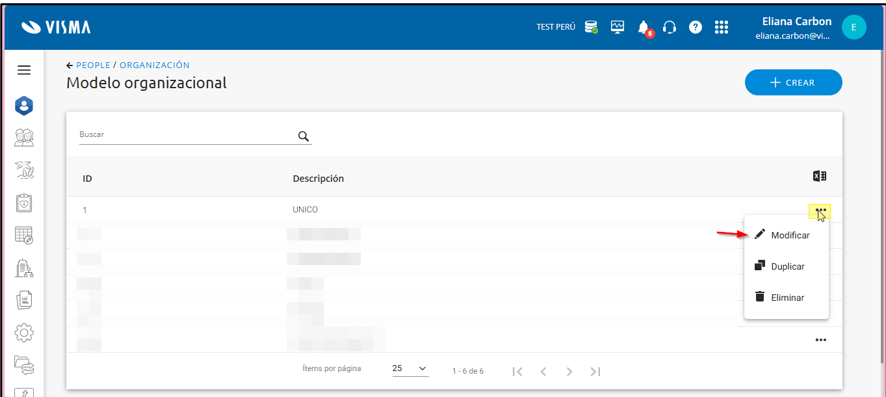Viewport: 886px width, 397px height.
Task: Go to next page of results
Action: point(570,372)
